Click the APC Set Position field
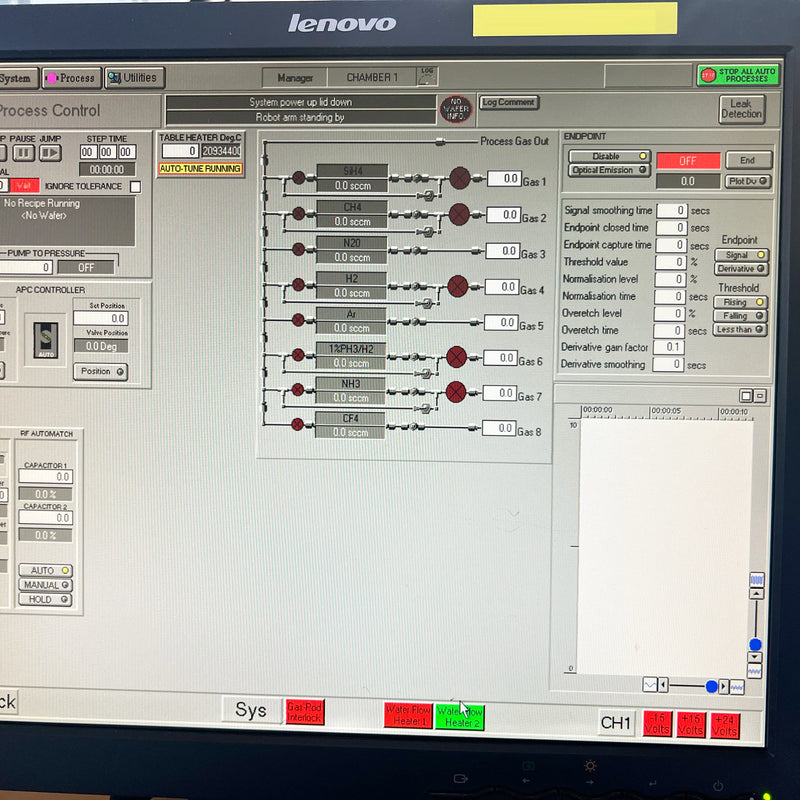 click(101, 318)
